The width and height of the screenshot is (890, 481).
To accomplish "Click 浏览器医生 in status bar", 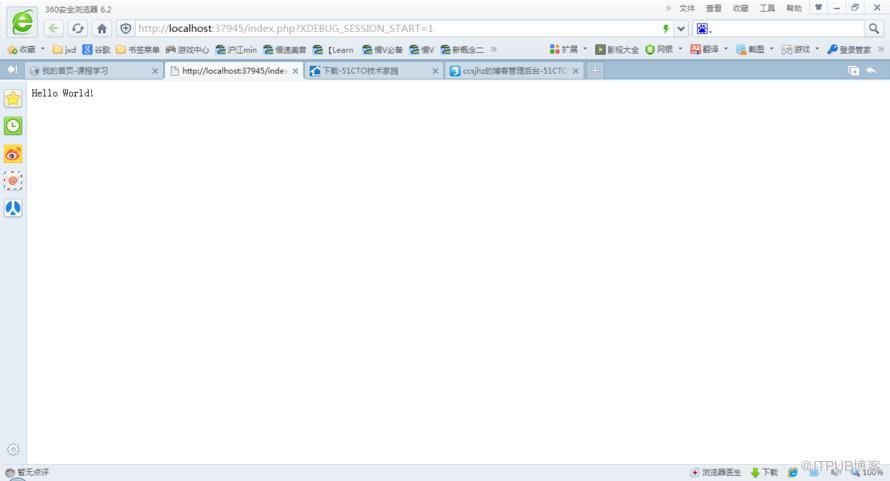I will click(x=716, y=472).
